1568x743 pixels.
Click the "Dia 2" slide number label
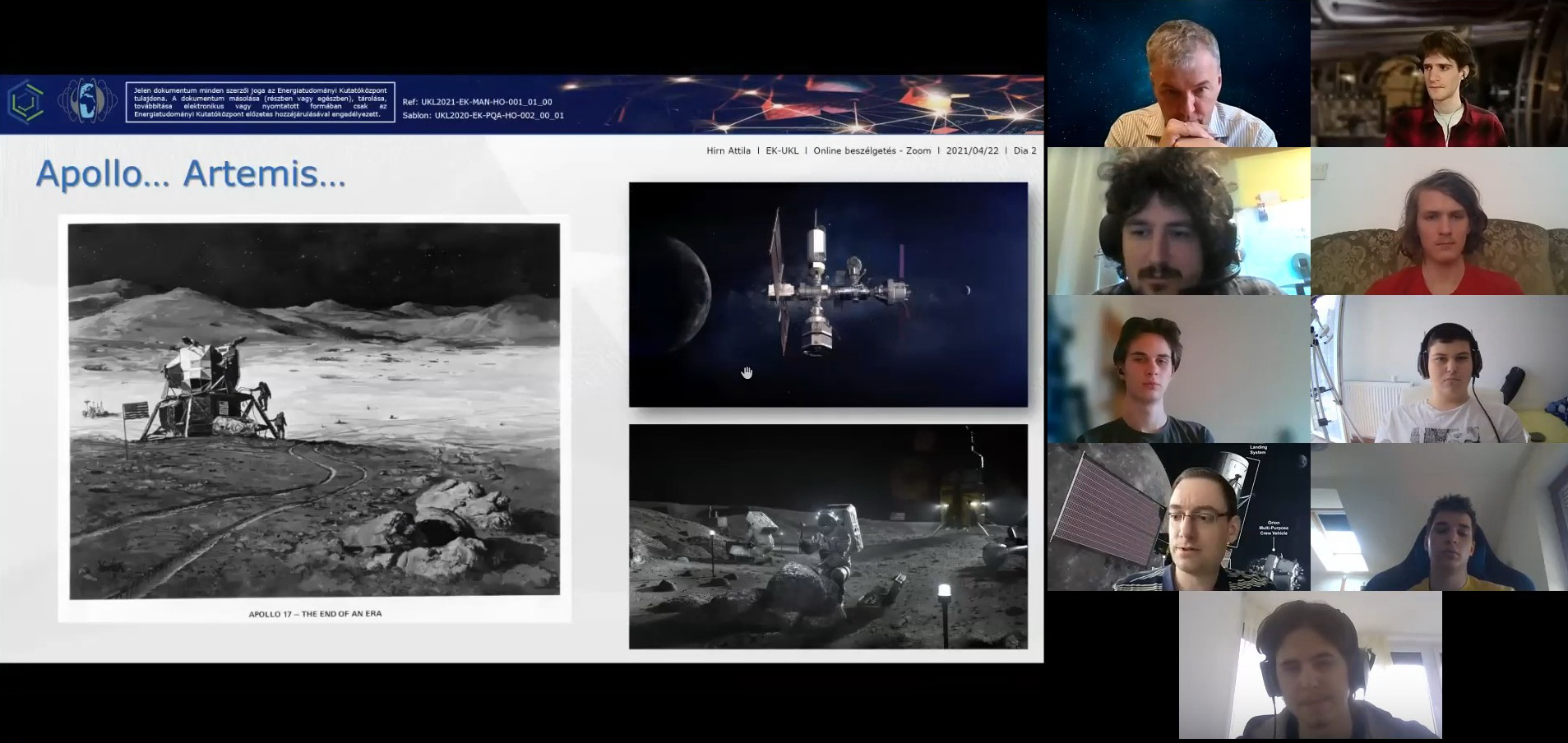[x=1025, y=151]
